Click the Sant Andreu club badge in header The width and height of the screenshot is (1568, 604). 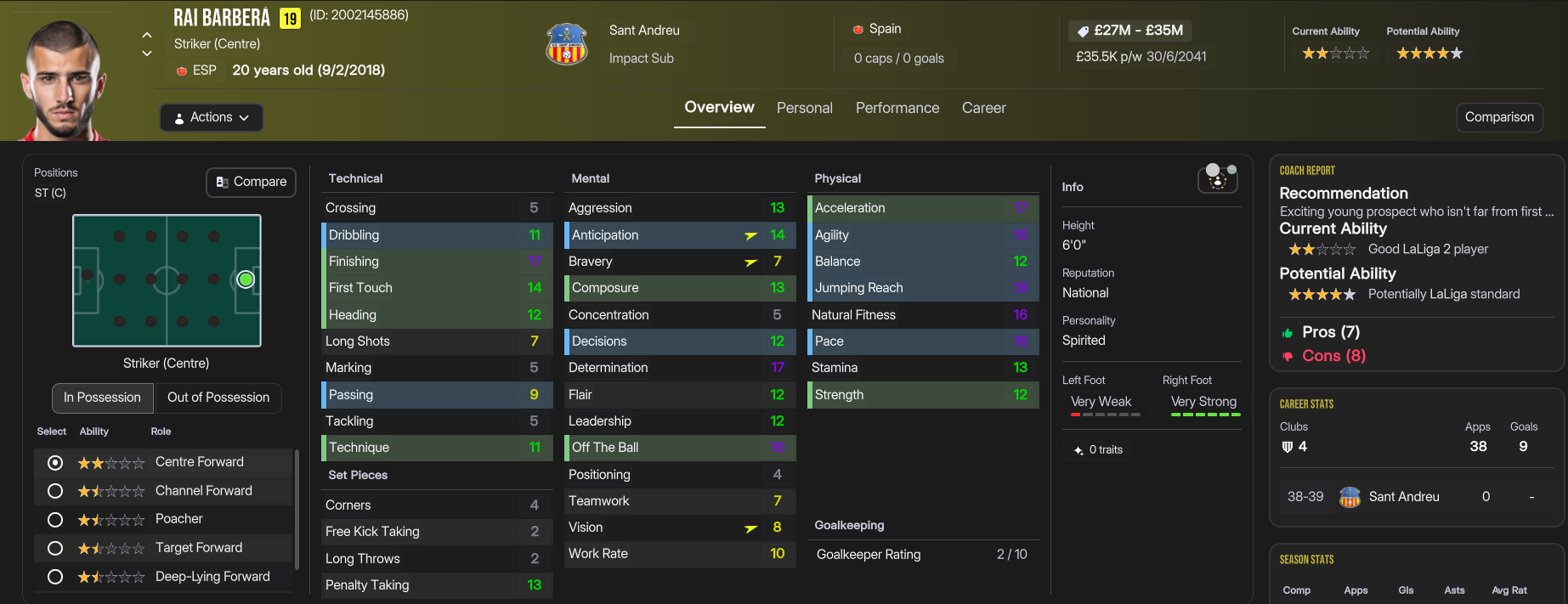tap(566, 44)
